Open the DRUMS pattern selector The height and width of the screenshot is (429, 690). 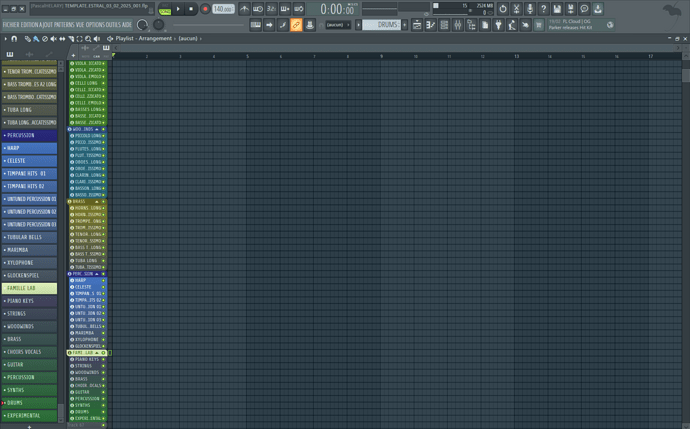coord(381,25)
